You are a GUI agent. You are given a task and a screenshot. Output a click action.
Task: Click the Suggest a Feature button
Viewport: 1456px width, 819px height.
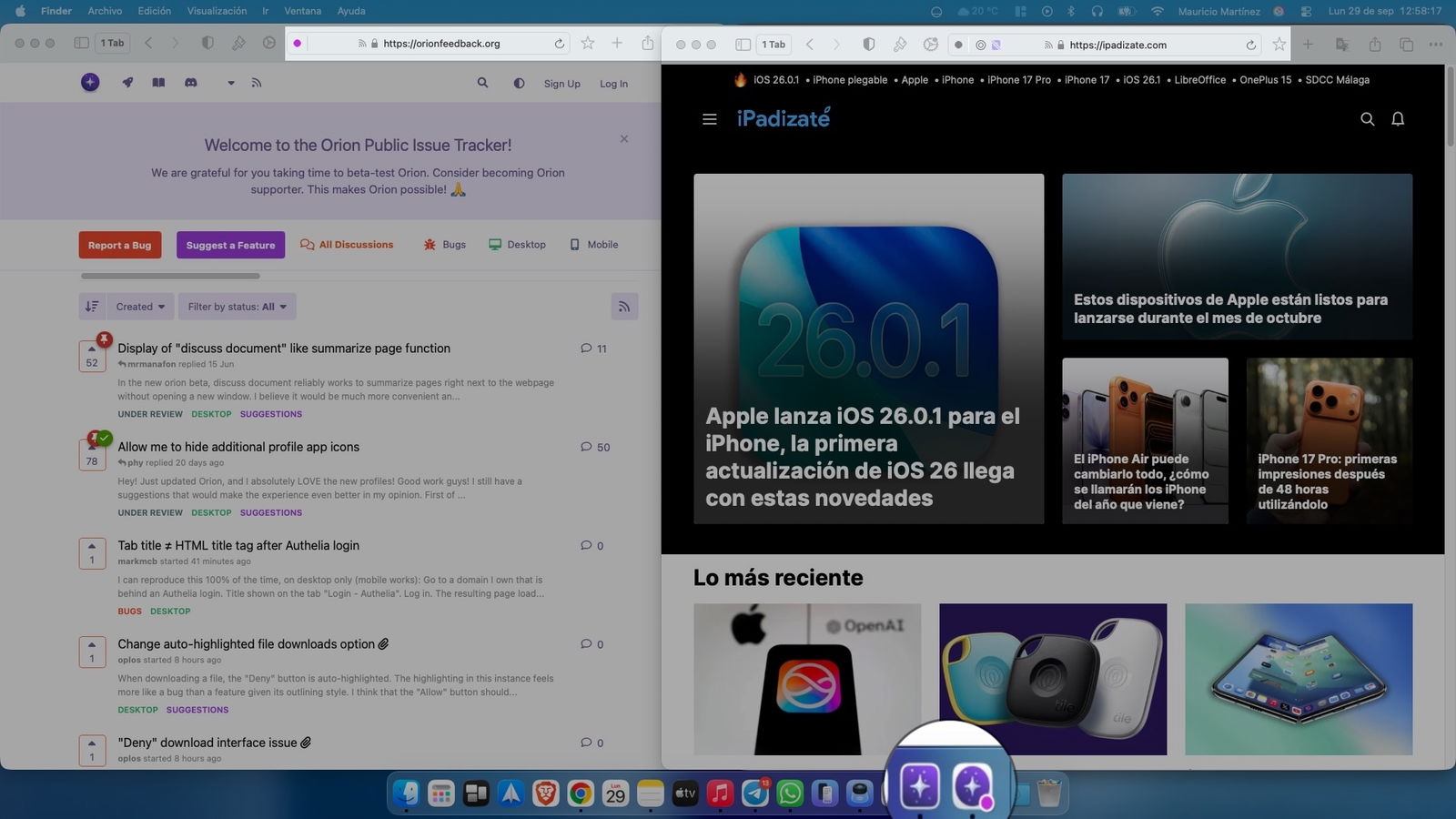pyautogui.click(x=230, y=245)
